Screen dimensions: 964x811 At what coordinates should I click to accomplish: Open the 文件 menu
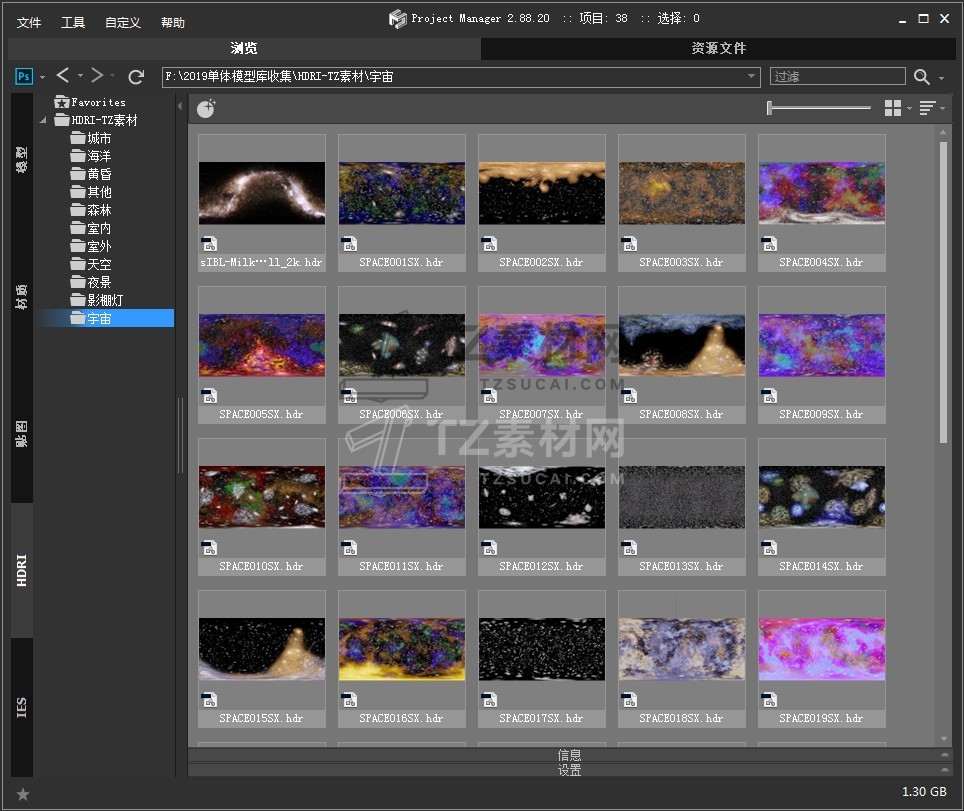[x=29, y=23]
